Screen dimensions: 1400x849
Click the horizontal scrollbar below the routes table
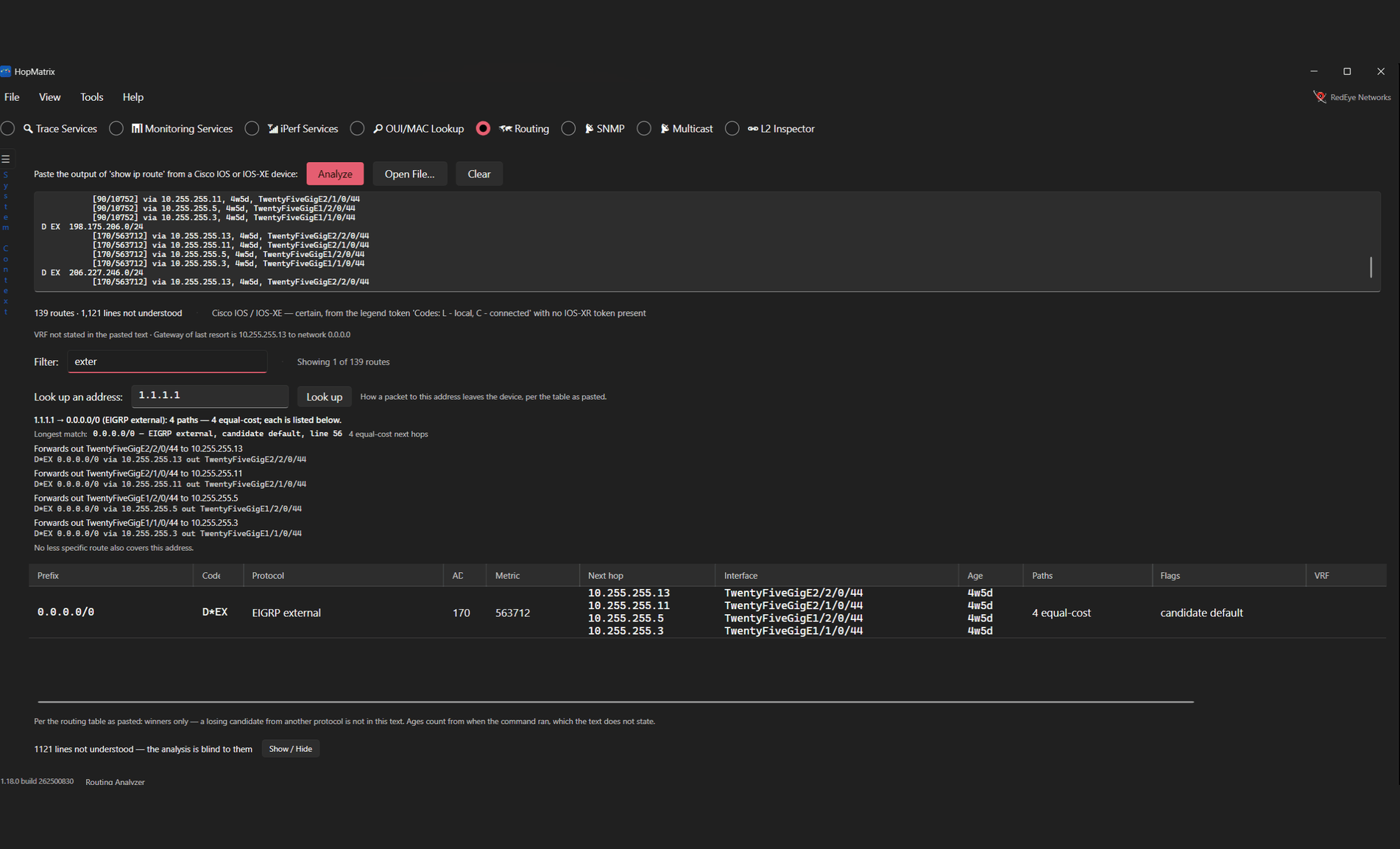[615, 702]
